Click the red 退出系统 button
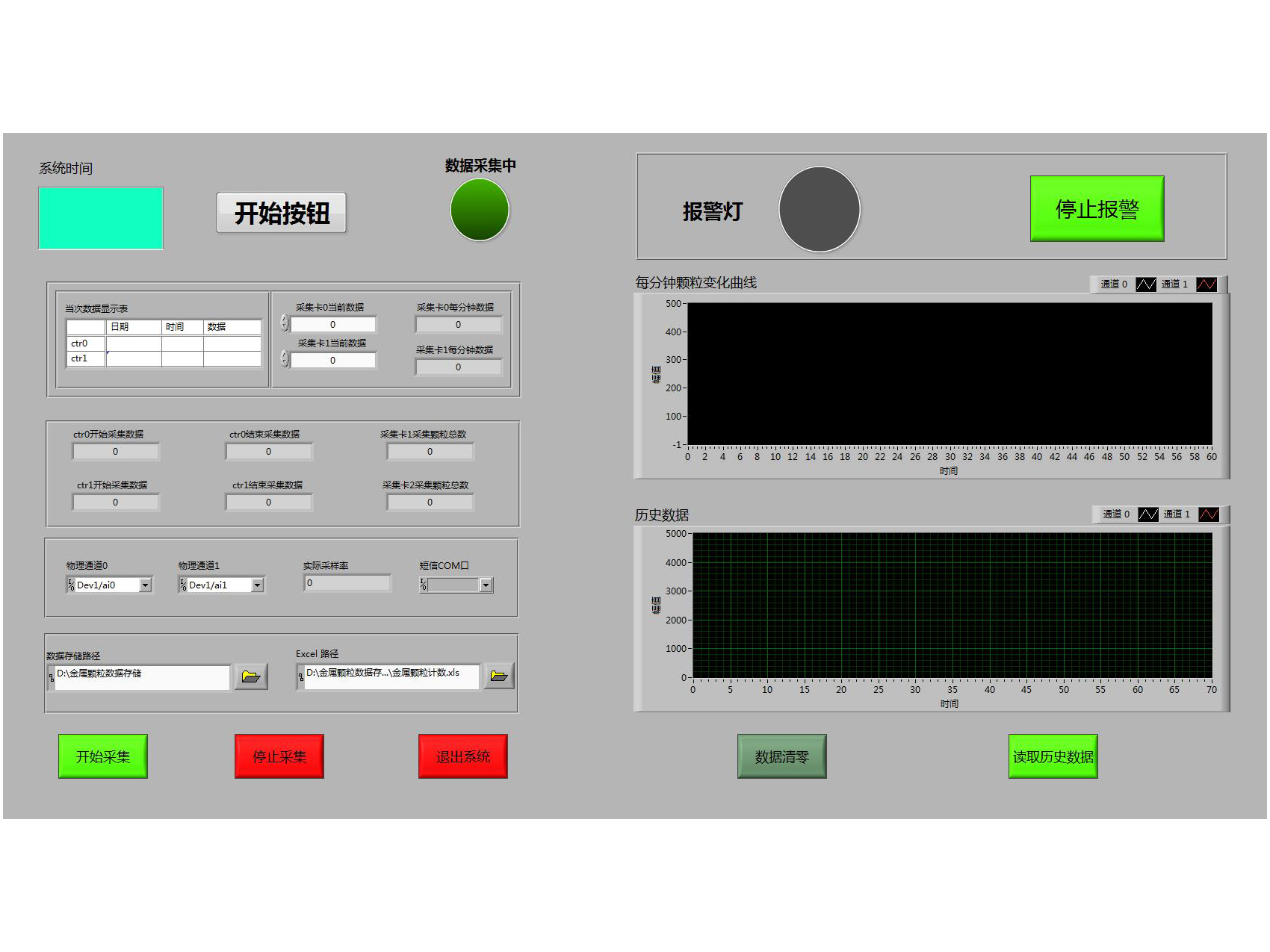Viewport: 1270px width, 952px height. pyautogui.click(x=462, y=756)
